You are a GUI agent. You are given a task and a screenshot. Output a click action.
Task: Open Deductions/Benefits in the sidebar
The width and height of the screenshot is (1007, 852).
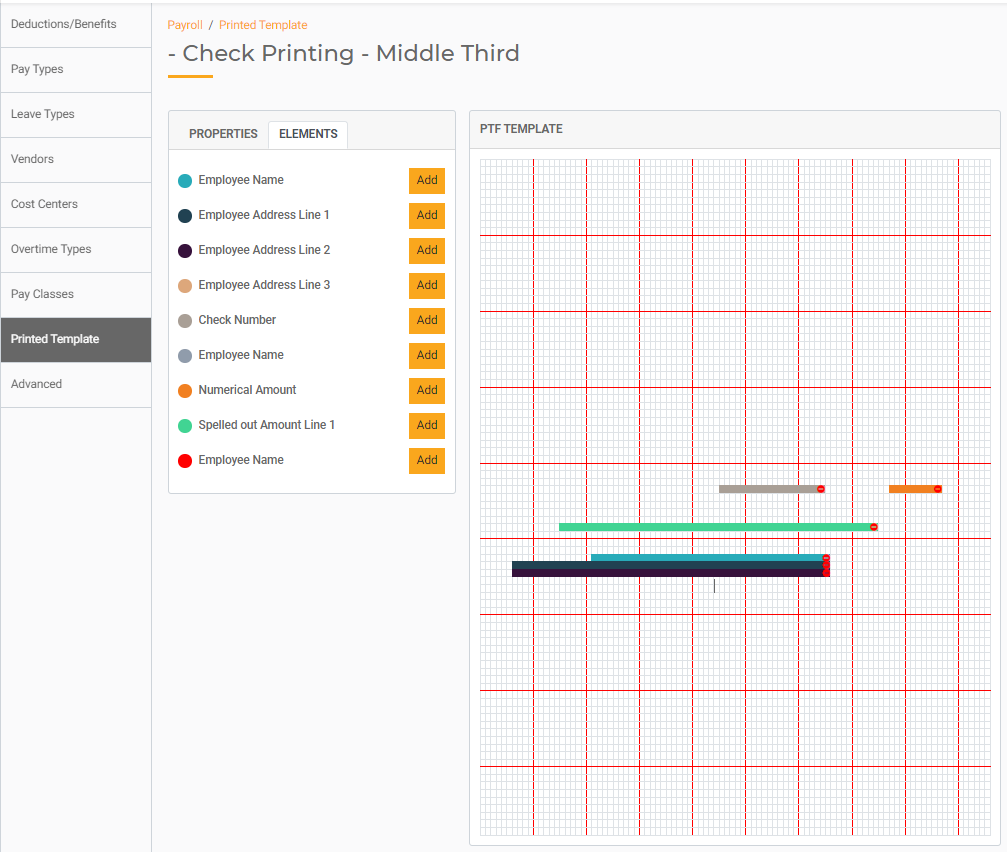tap(76, 24)
